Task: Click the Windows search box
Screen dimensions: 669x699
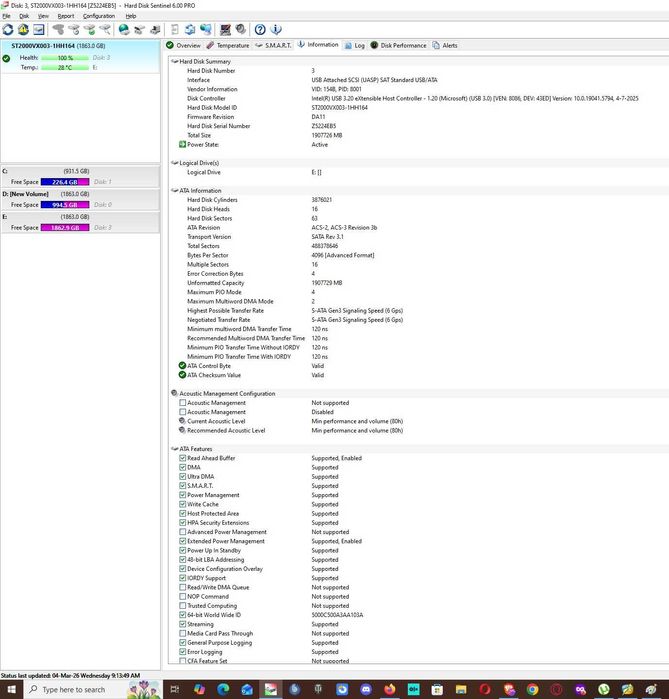Action: (93, 690)
